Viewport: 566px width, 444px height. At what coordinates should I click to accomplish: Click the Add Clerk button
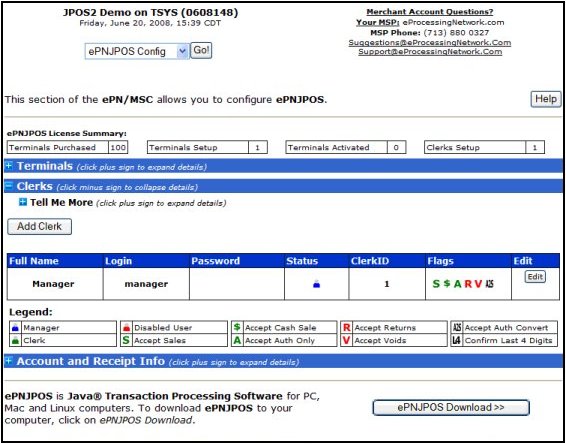click(x=40, y=226)
